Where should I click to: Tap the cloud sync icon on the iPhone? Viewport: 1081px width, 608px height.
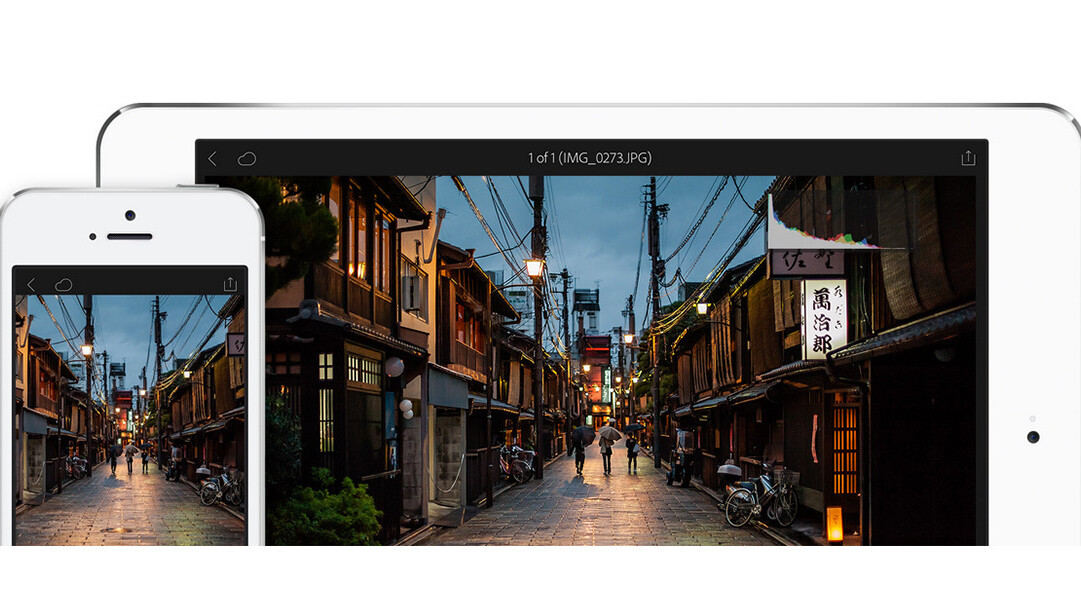click(x=63, y=284)
